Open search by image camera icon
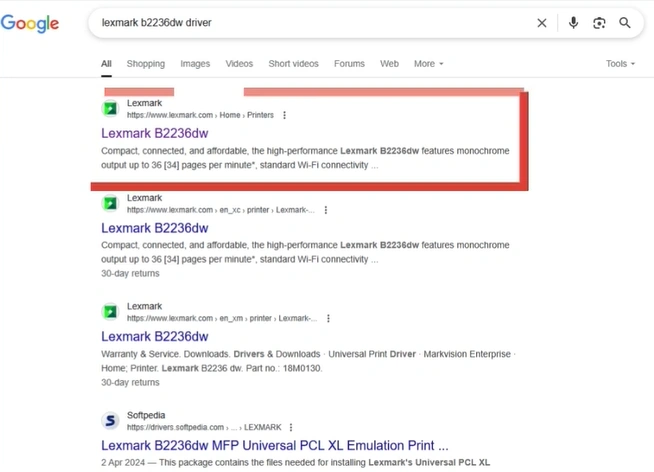Image resolution: width=654 pixels, height=472 pixels. [x=599, y=23]
